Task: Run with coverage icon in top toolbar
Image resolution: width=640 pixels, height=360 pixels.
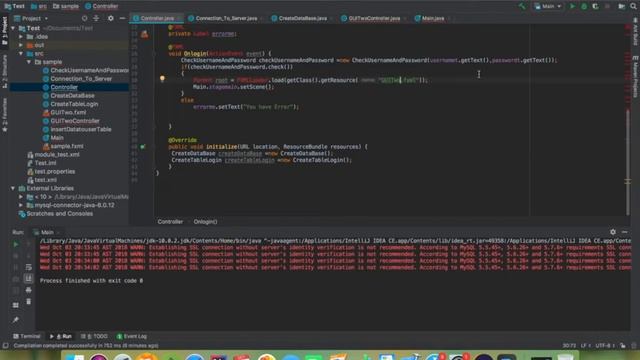Action: 596,6
